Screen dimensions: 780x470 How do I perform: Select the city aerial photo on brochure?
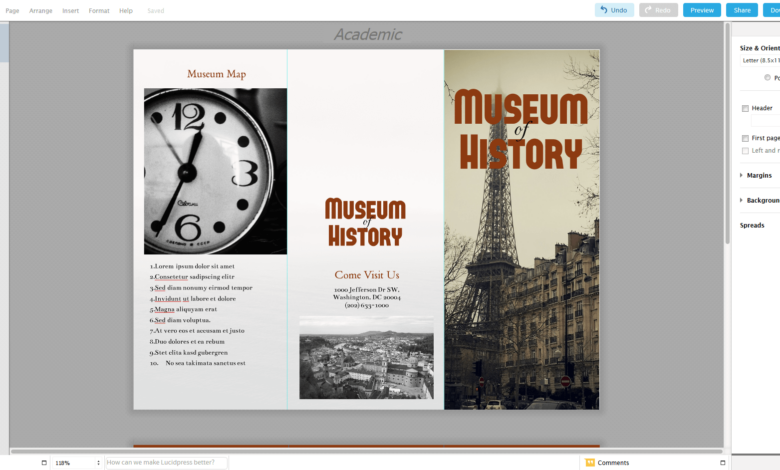366,357
